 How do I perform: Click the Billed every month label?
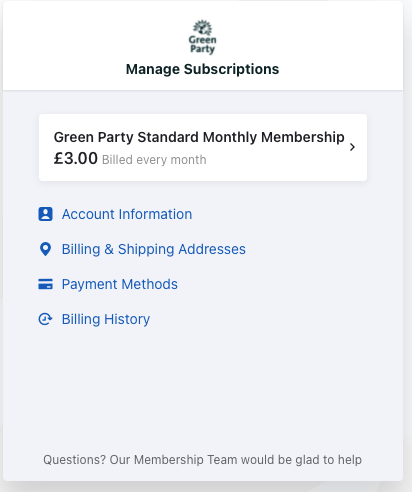[154, 160]
